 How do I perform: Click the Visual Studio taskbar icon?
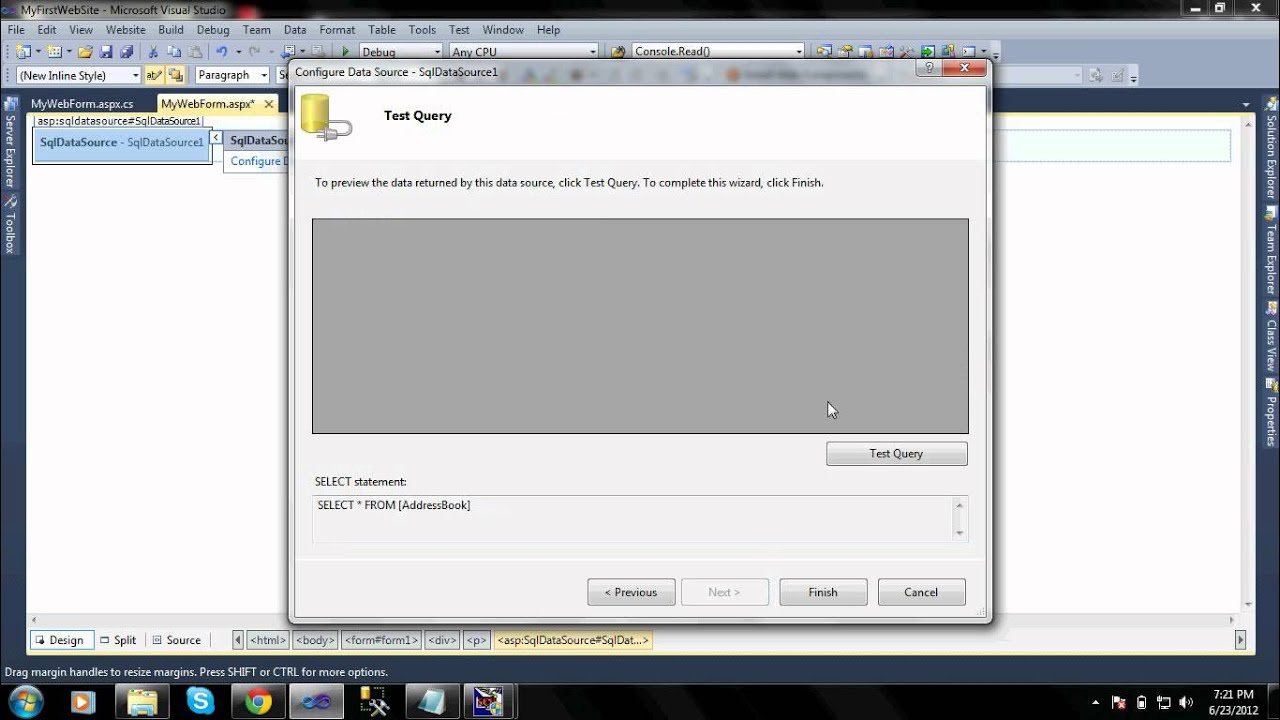(x=316, y=702)
